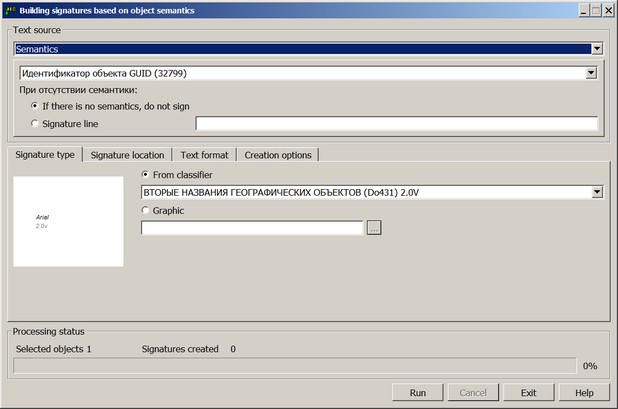Viewport: 618px width, 409px height.
Task: Click the app icon in title bar
Action: 10,9
